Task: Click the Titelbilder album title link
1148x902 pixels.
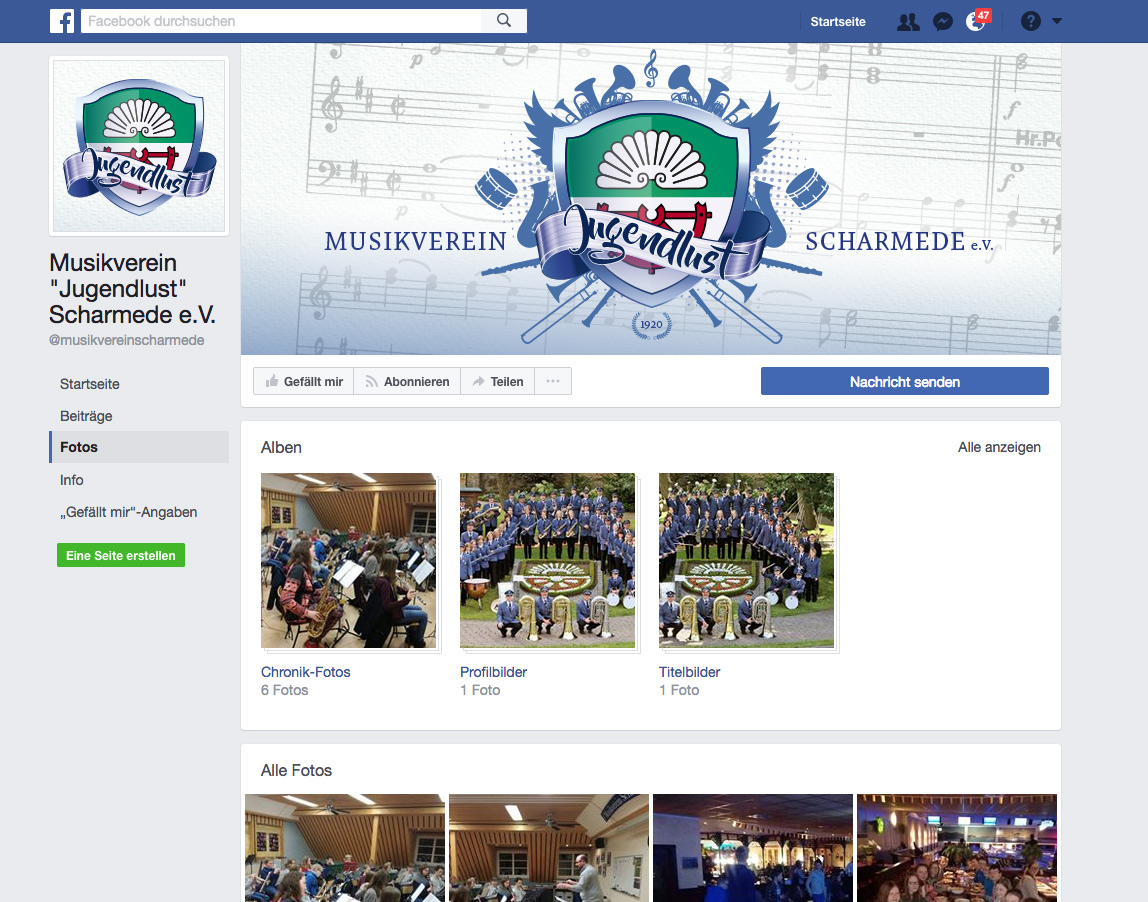Action: tap(690, 672)
